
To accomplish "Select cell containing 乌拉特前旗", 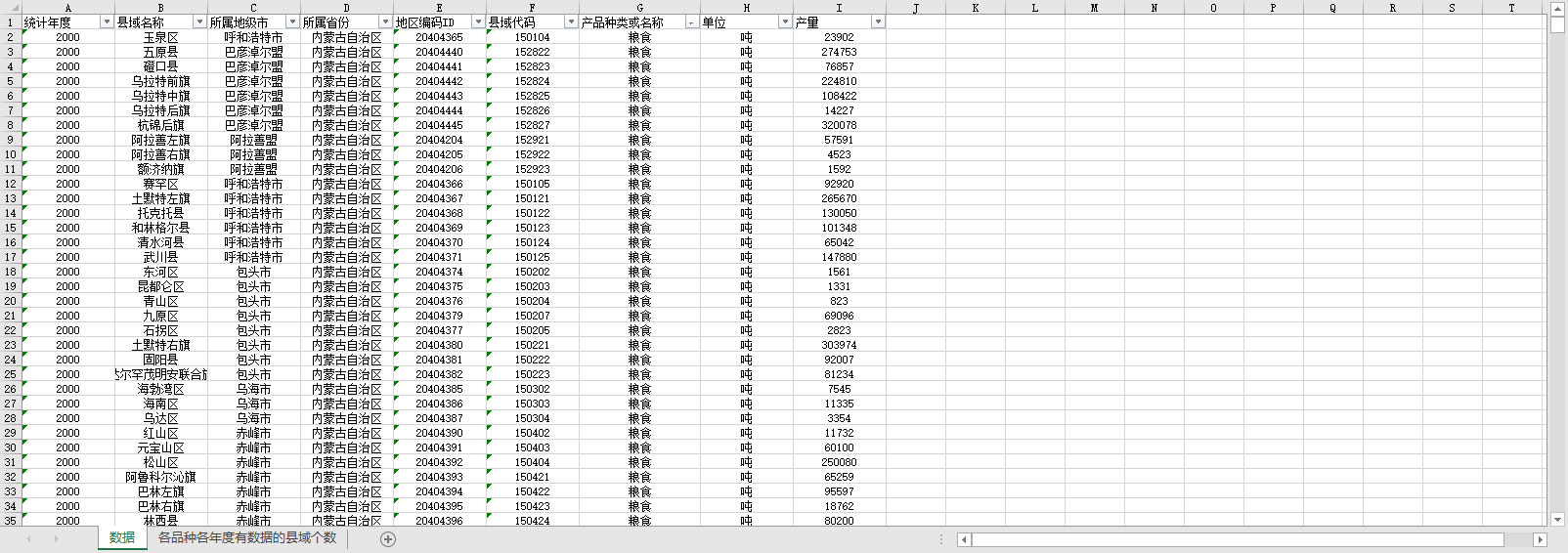I will (x=160, y=81).
